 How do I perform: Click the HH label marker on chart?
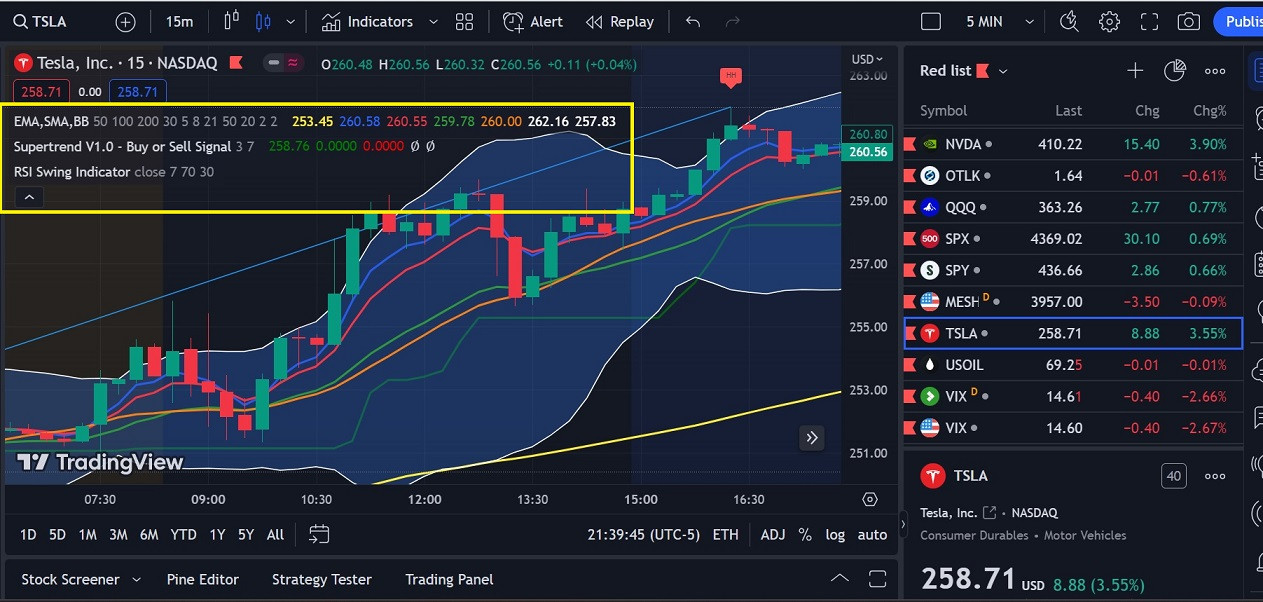(731, 76)
